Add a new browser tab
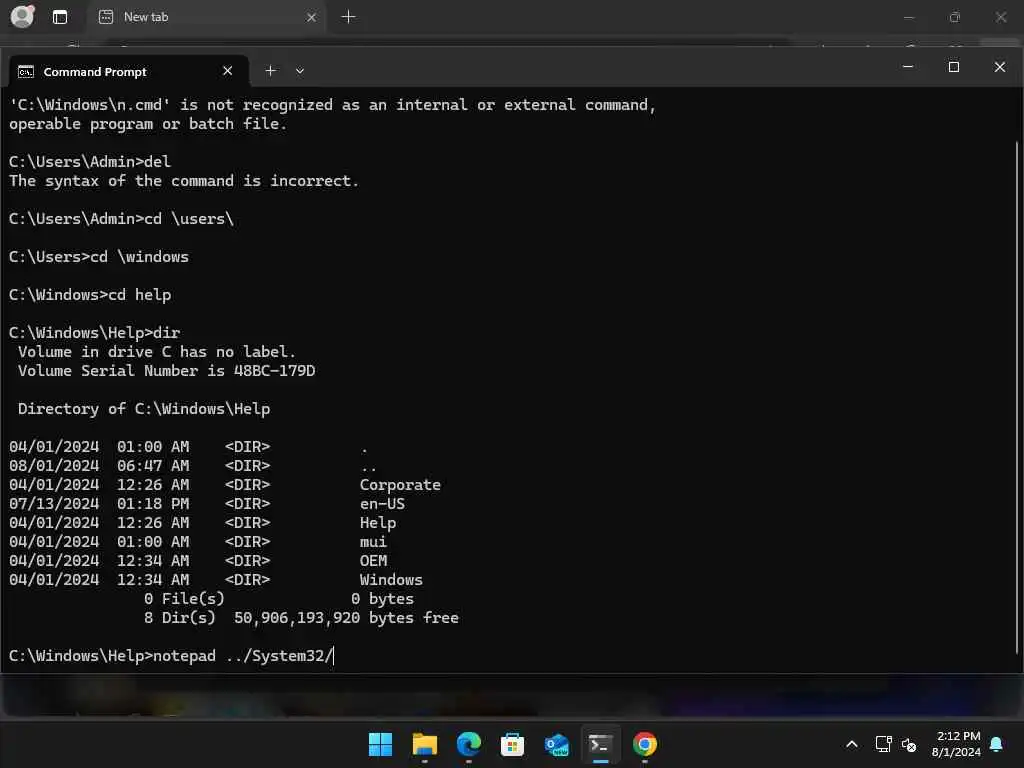This screenshot has width=1024, height=768. (348, 17)
